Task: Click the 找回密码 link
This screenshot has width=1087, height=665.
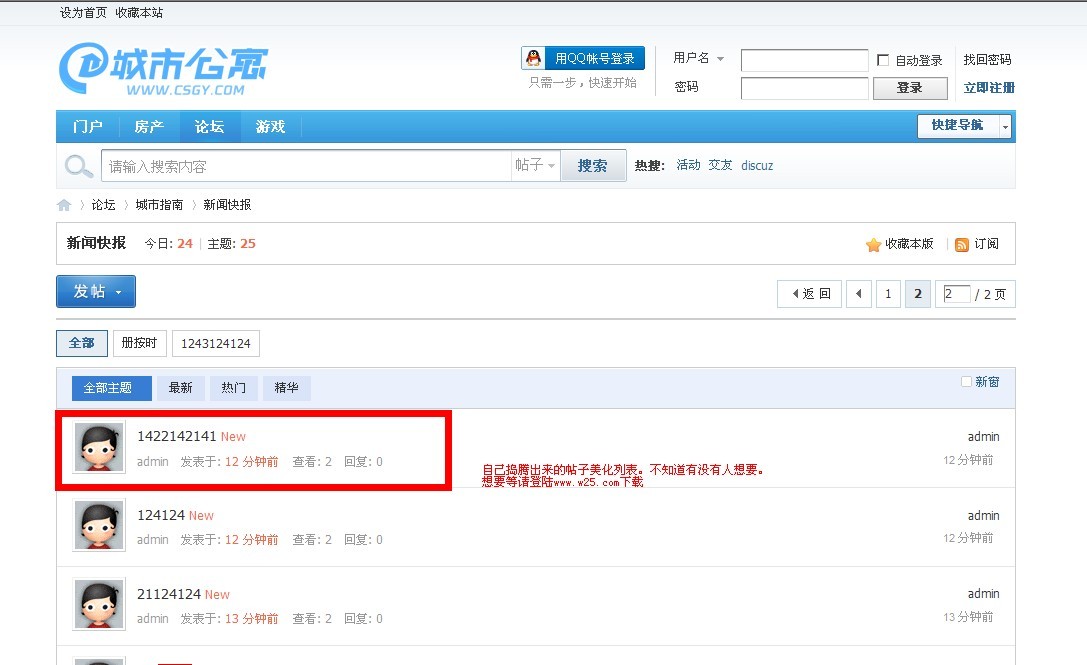Action: [x=987, y=60]
